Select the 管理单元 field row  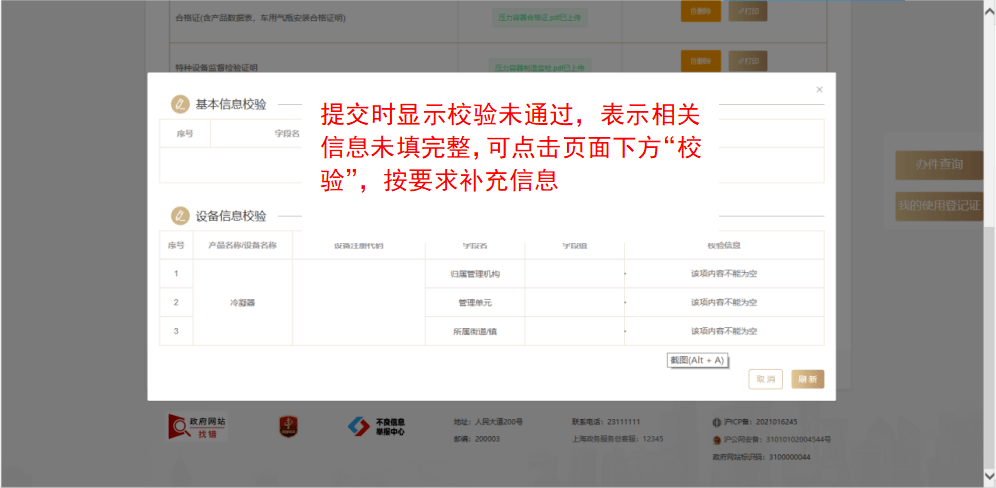pos(475,302)
